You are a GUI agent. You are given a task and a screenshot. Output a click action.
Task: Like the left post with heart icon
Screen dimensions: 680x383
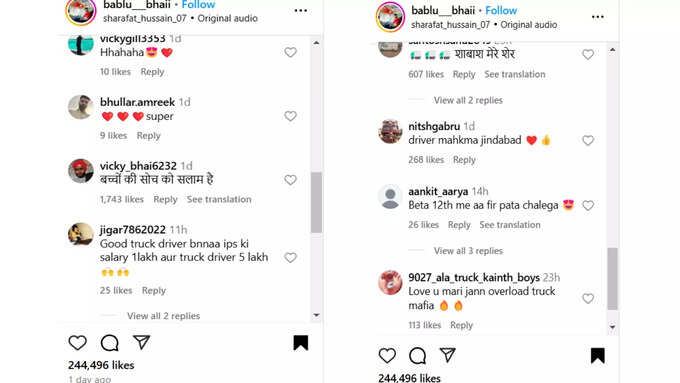pos(78,343)
